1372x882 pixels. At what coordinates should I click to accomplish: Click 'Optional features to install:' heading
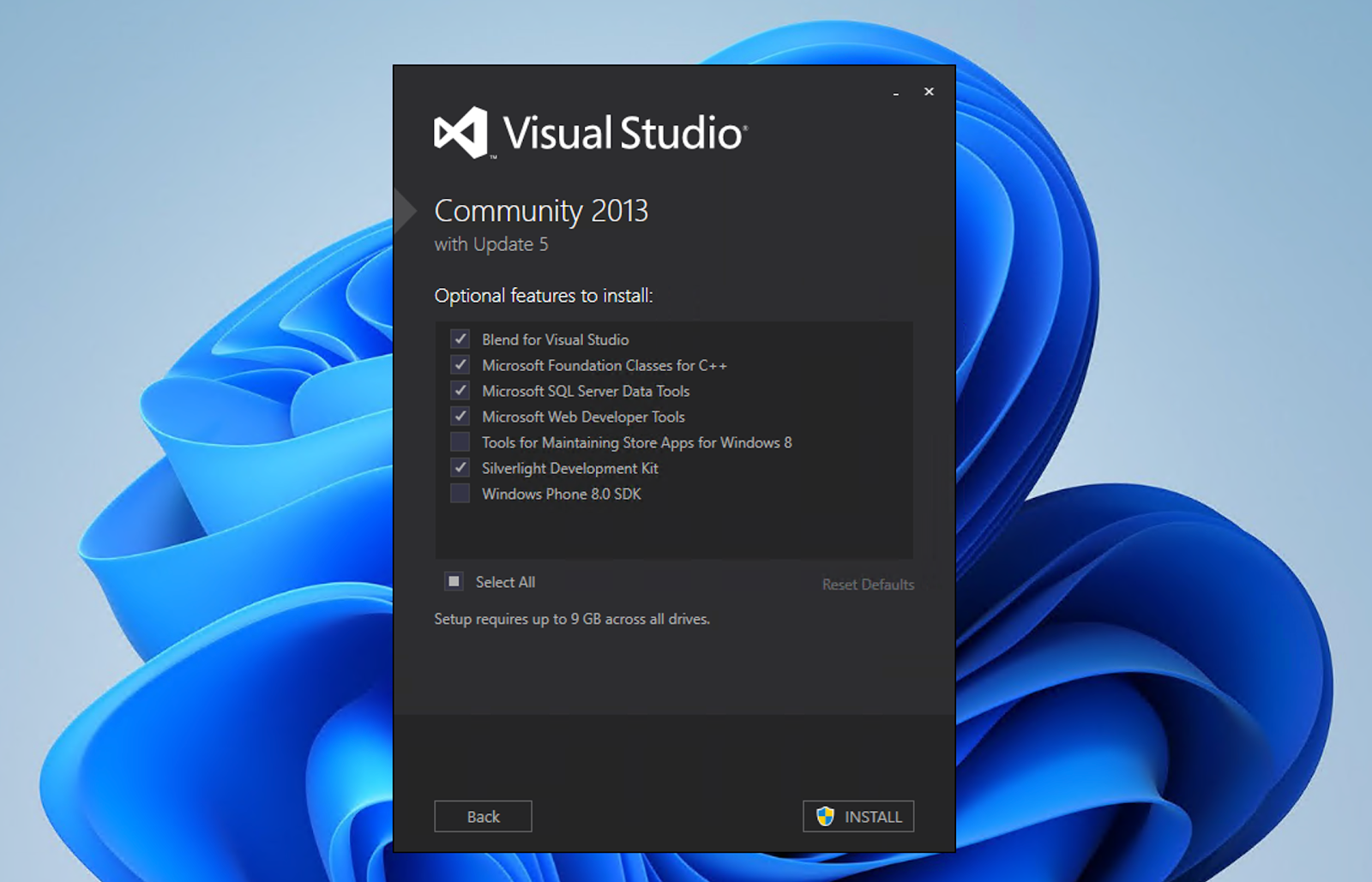point(544,296)
